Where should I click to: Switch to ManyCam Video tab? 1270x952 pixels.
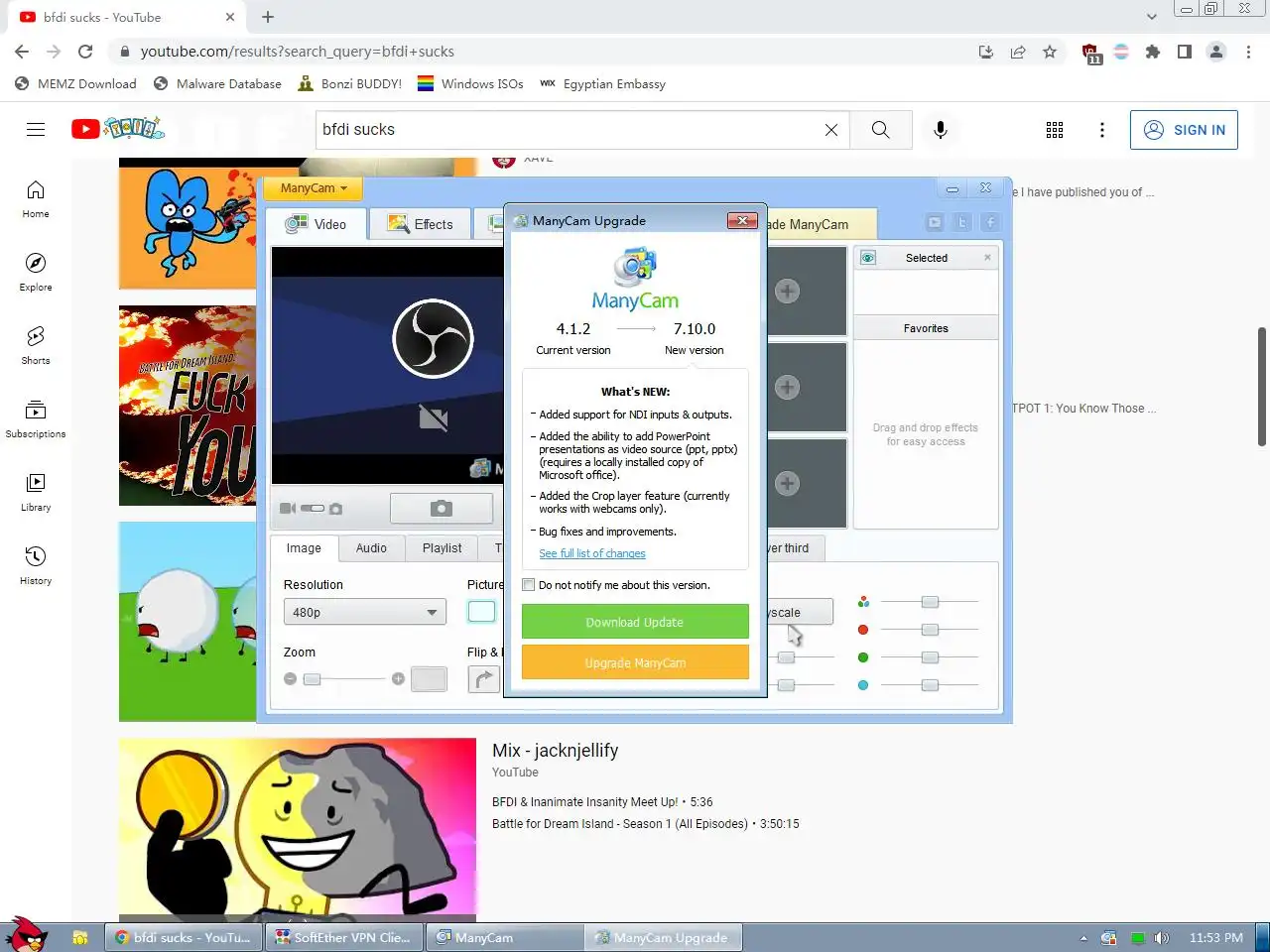click(x=316, y=224)
